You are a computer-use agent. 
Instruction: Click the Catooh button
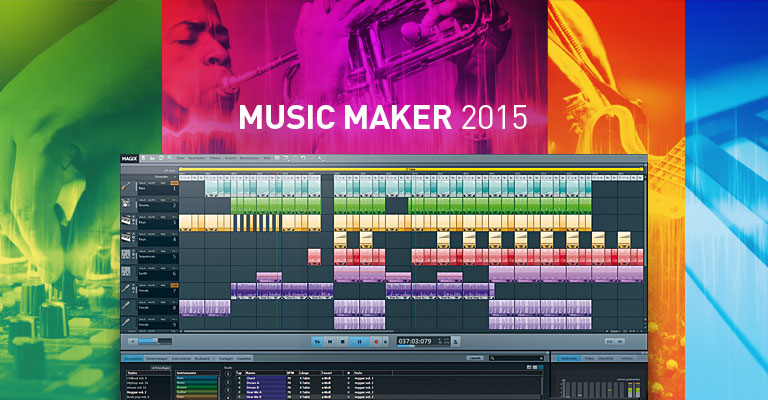(x=475, y=358)
